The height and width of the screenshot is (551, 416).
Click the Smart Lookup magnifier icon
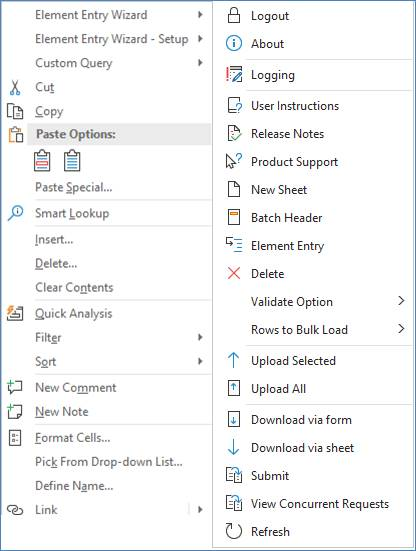click(15, 213)
